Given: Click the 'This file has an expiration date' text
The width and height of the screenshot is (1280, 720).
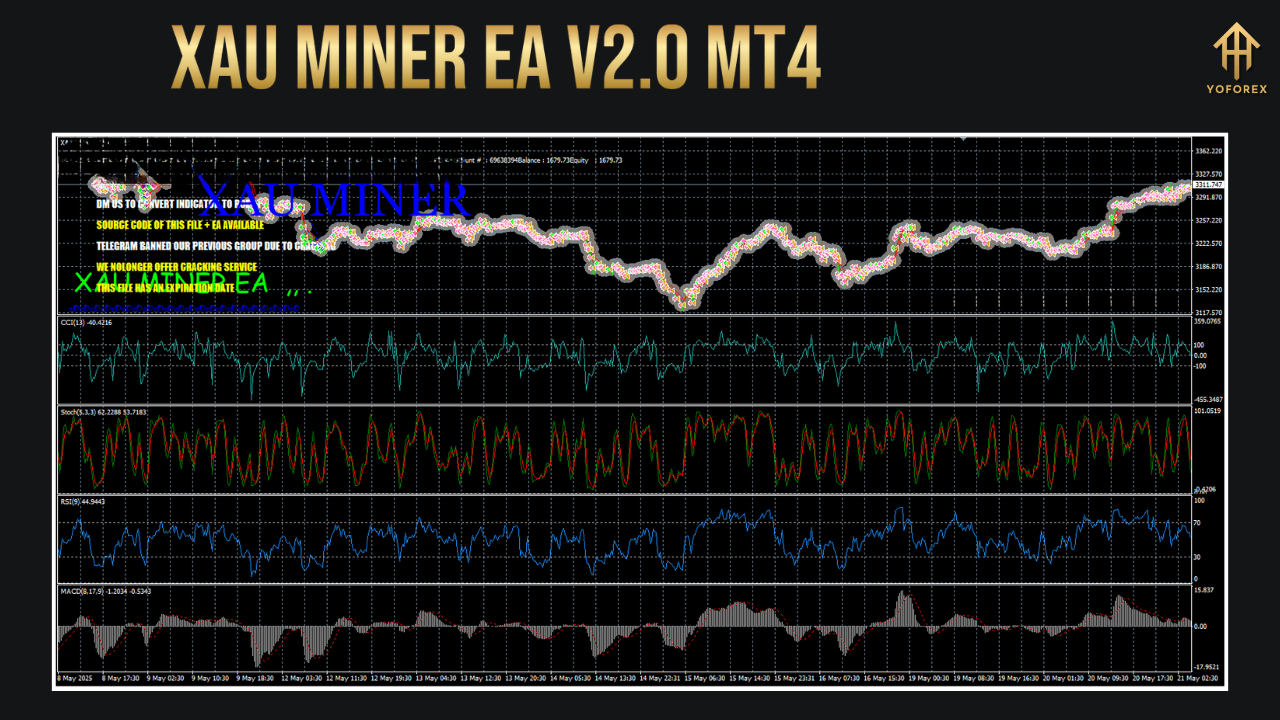Looking at the screenshot, I should click(165, 288).
